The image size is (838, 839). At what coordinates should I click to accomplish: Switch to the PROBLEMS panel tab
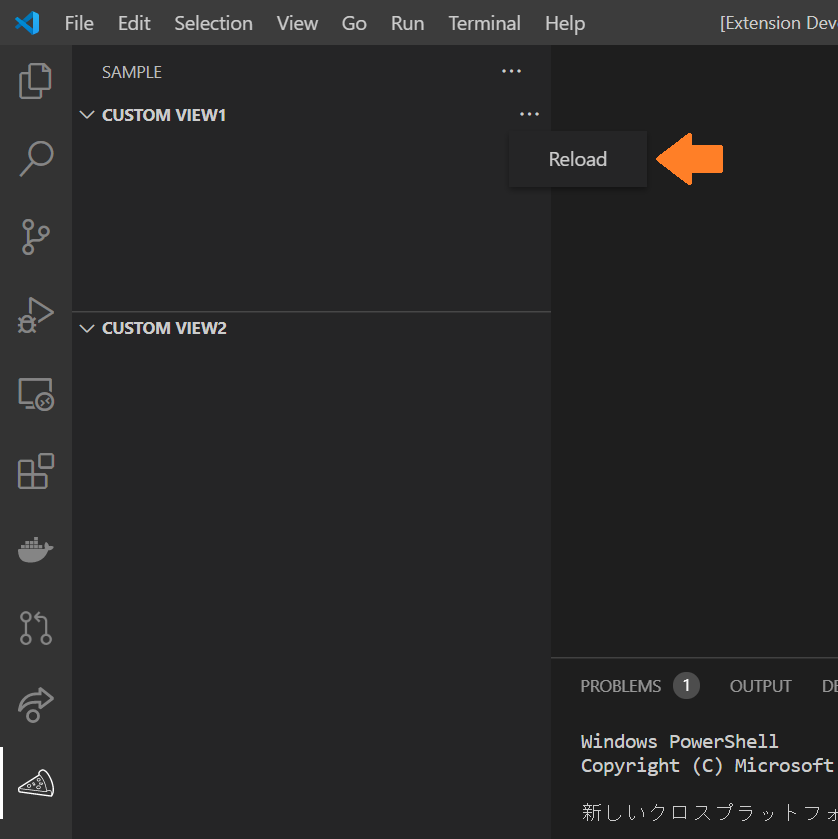pos(620,686)
